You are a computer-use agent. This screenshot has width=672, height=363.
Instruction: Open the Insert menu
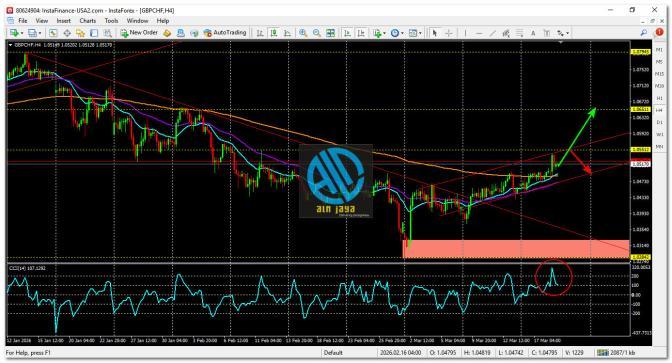pyautogui.click(x=63, y=21)
